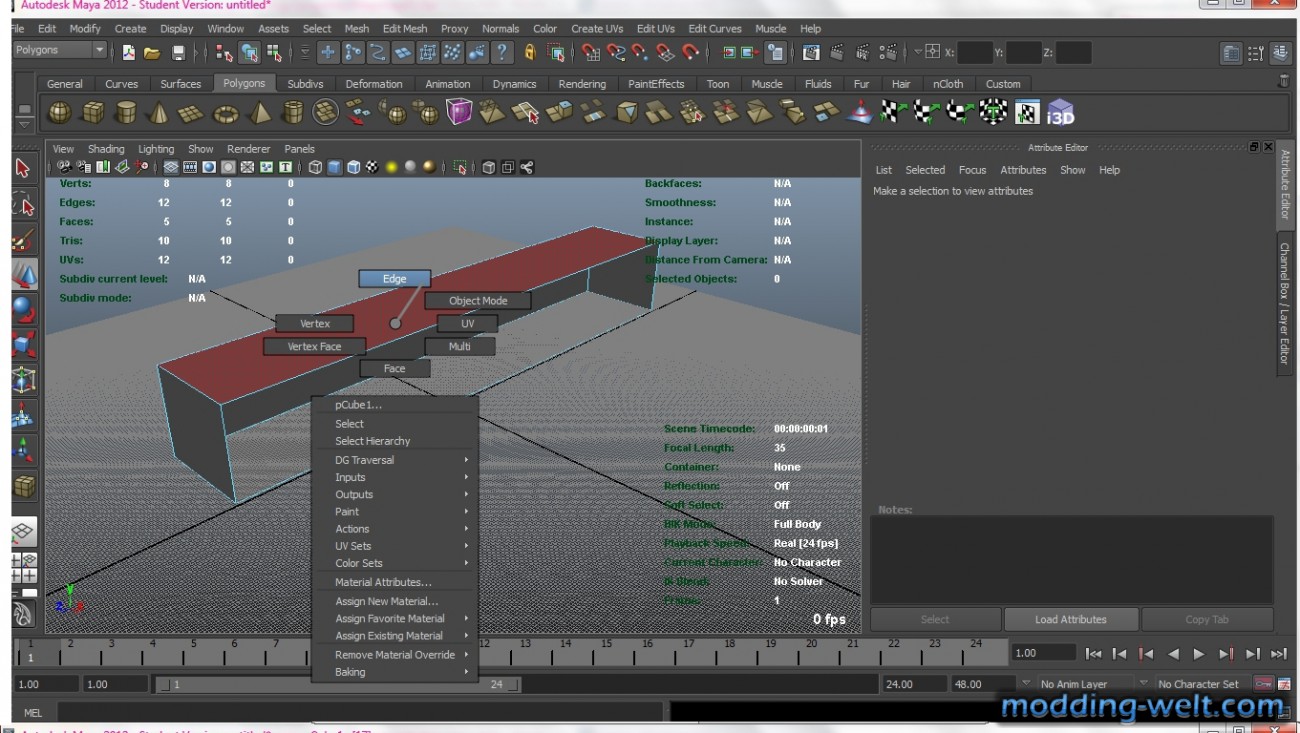Expand the UV Sets submenu
This screenshot has width=1300, height=733.
click(x=395, y=546)
